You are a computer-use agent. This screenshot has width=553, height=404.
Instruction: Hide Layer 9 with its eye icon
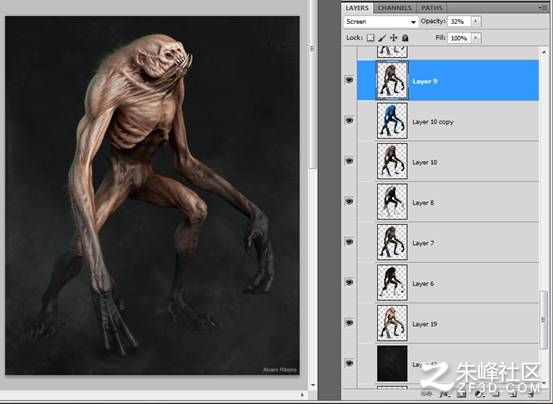[x=349, y=80]
